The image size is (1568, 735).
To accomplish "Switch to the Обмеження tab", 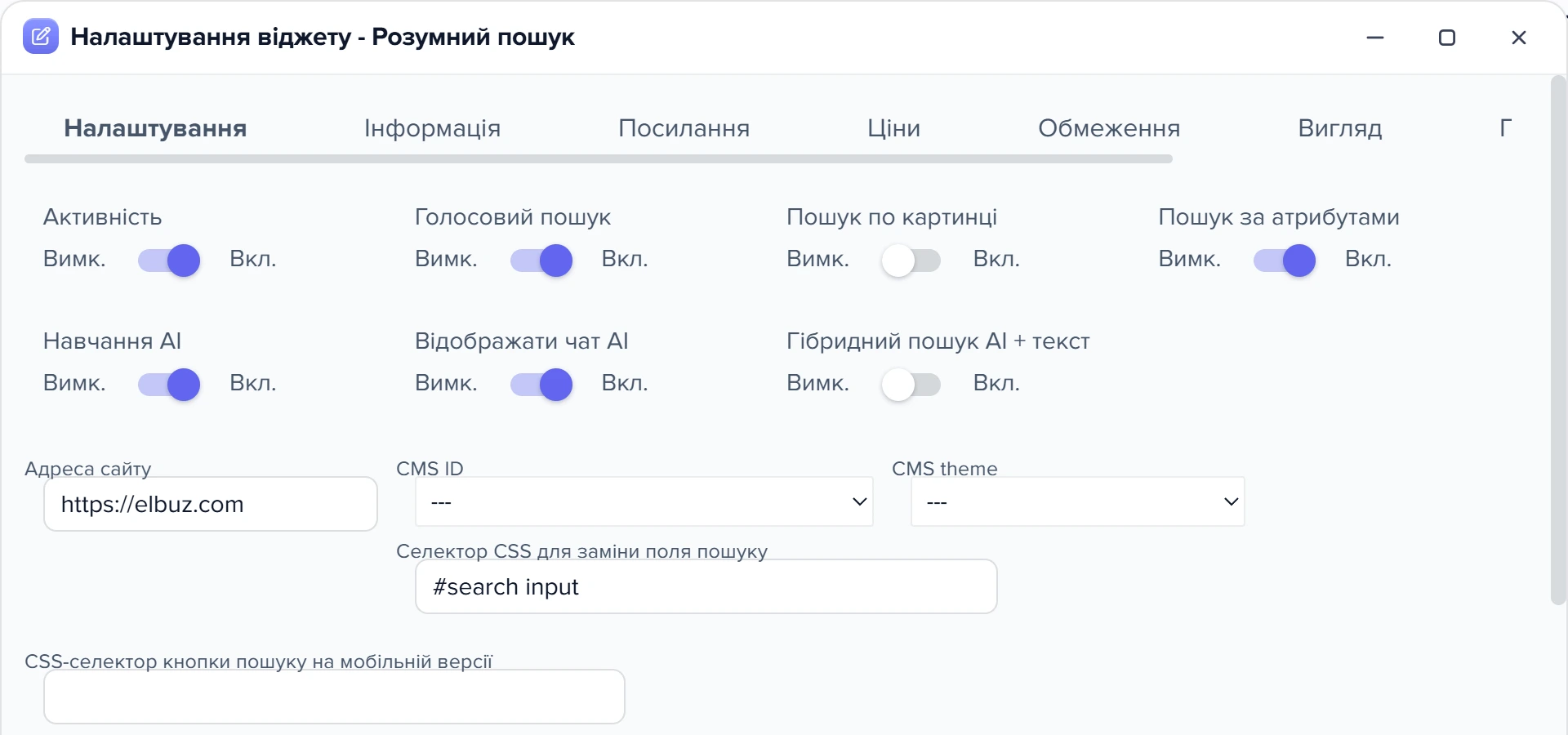I will (x=1109, y=128).
